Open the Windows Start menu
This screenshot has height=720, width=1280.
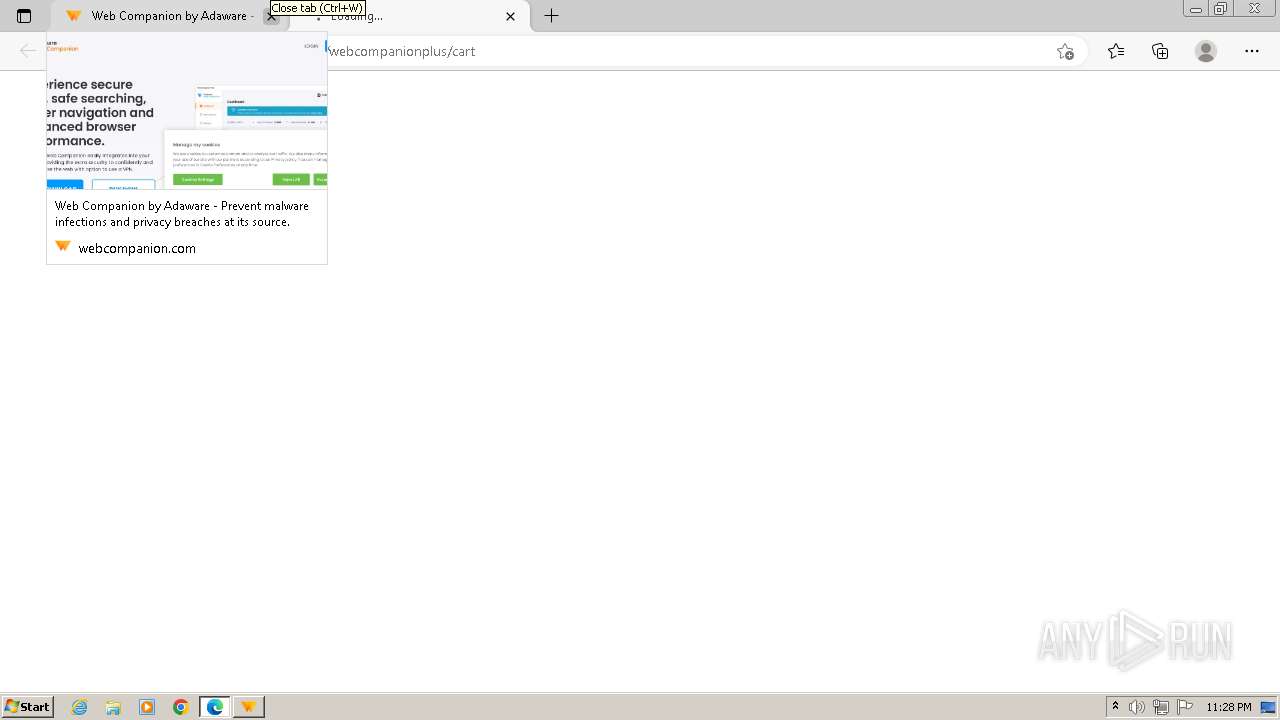28,707
